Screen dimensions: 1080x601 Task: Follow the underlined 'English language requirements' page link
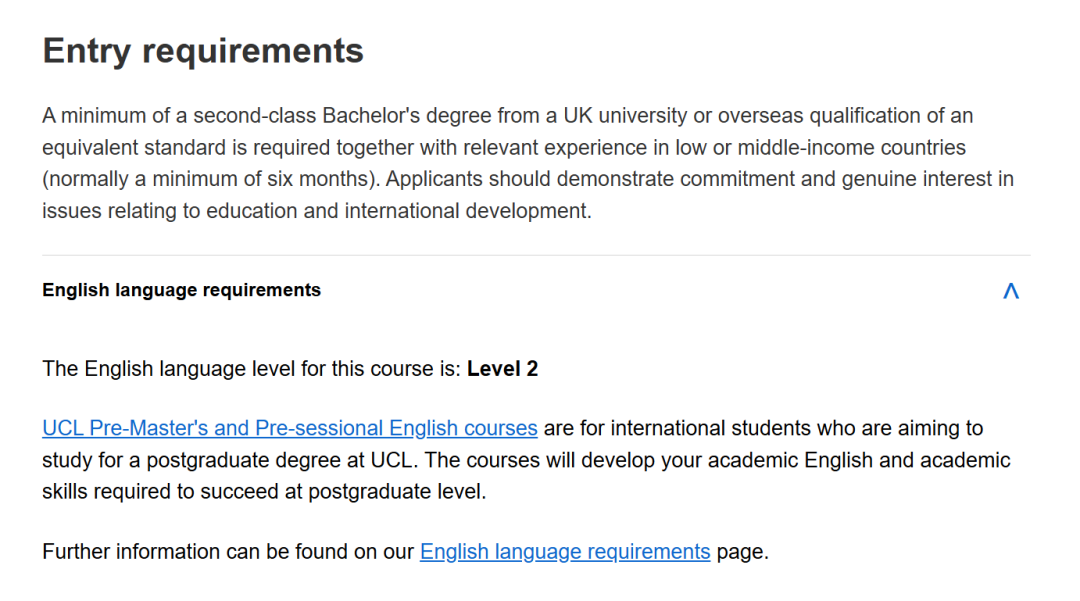(565, 551)
